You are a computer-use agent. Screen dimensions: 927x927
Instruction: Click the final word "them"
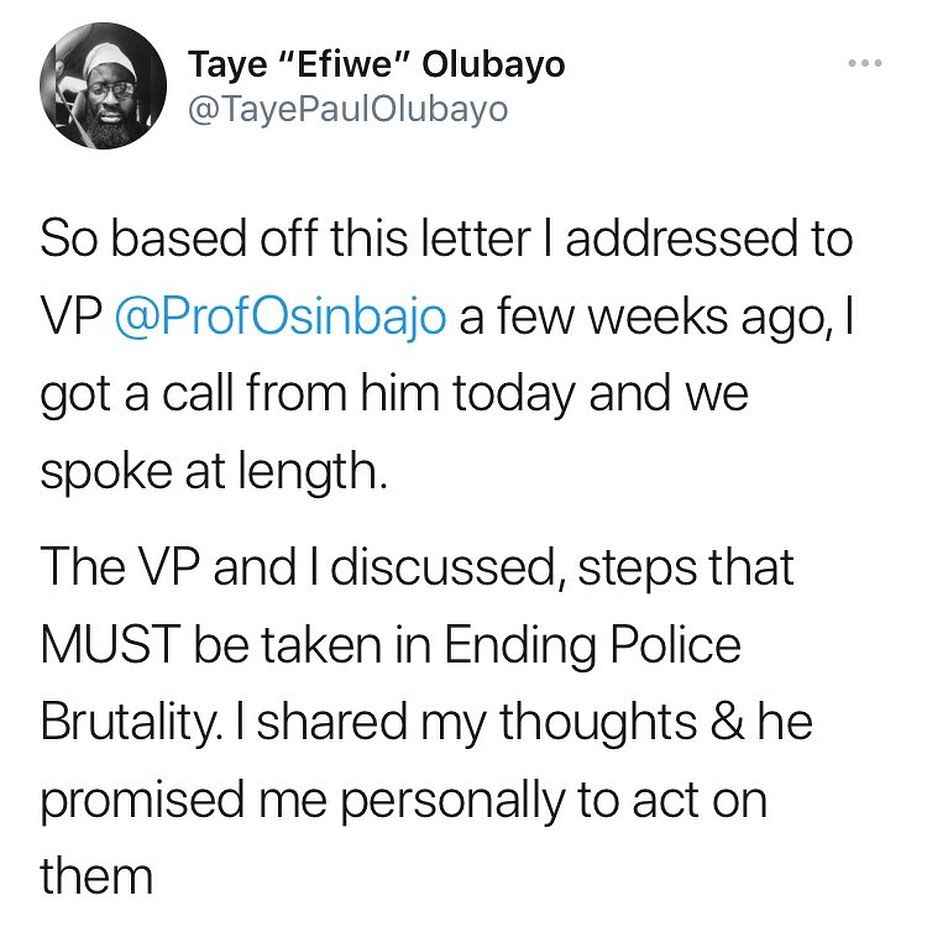click(96, 876)
